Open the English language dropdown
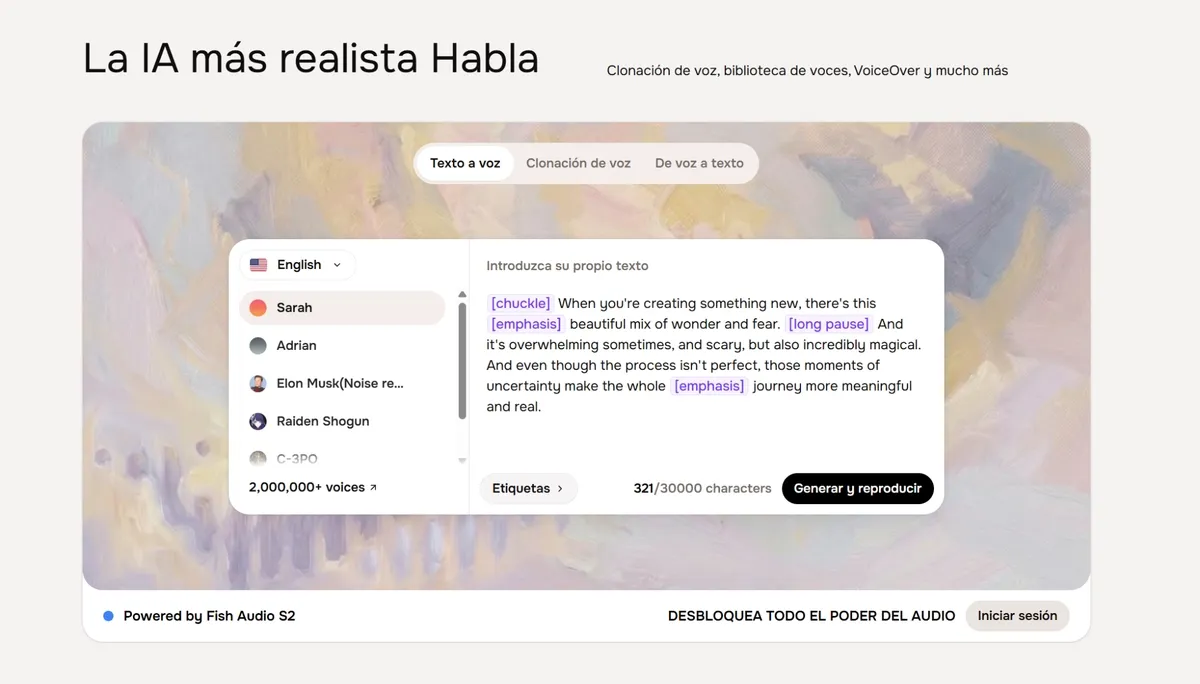This screenshot has height=684, width=1200. pos(298,265)
